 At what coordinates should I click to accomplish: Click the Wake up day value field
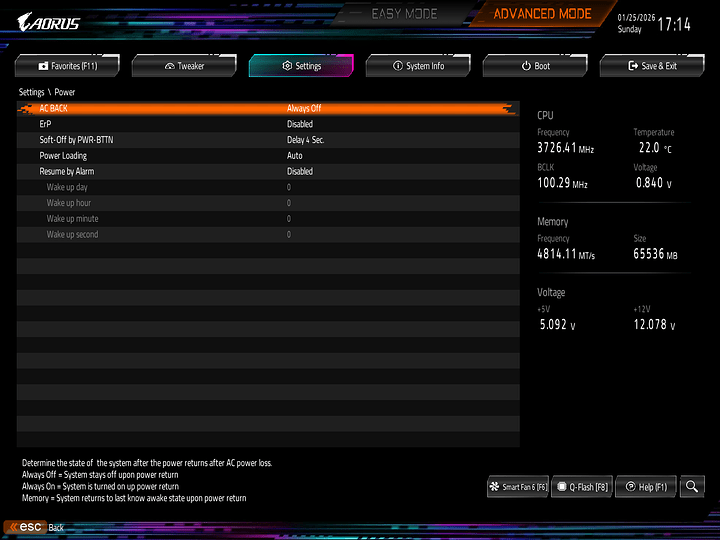[x=289, y=187]
